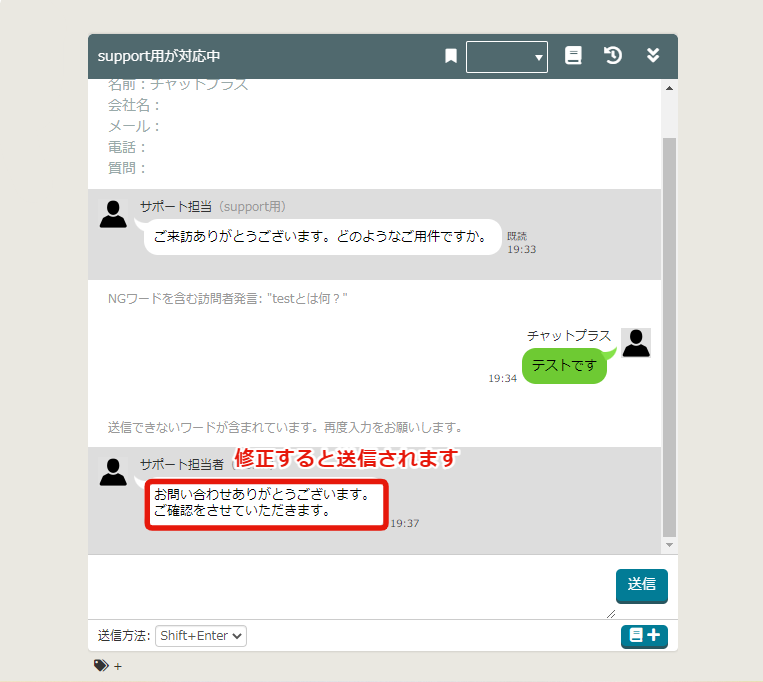763x682 pixels.
Task: Click the 会社名： field label
Action: pos(134,105)
